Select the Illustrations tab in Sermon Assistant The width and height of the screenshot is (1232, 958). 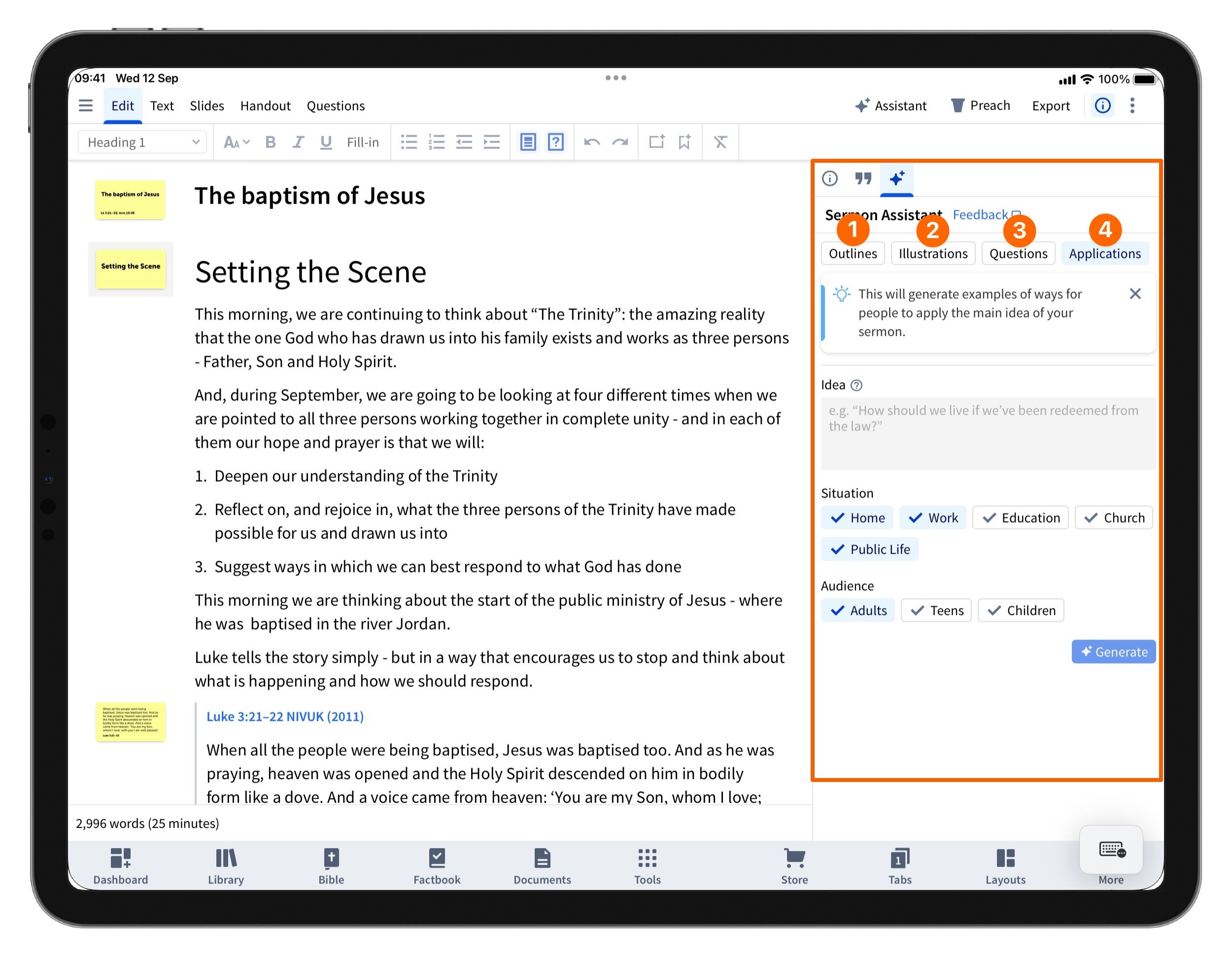932,253
